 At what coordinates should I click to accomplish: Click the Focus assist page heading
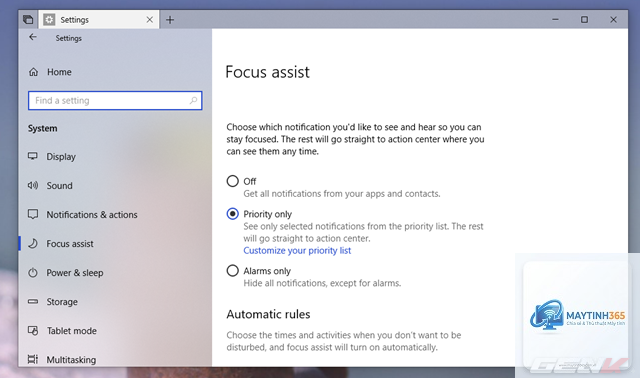pyautogui.click(x=267, y=72)
